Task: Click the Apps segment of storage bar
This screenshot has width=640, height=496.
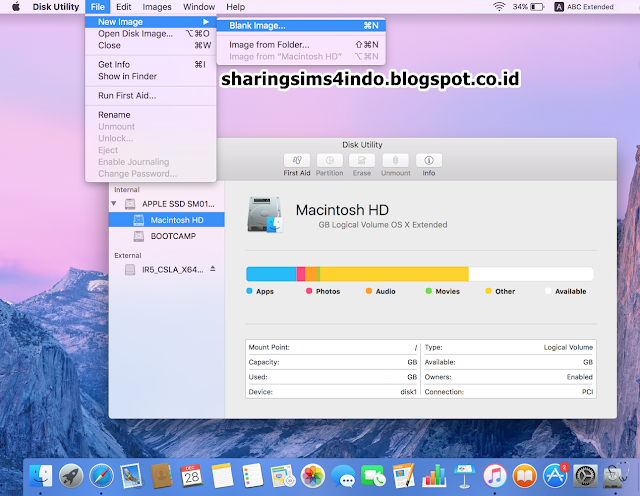Action: coord(271,274)
